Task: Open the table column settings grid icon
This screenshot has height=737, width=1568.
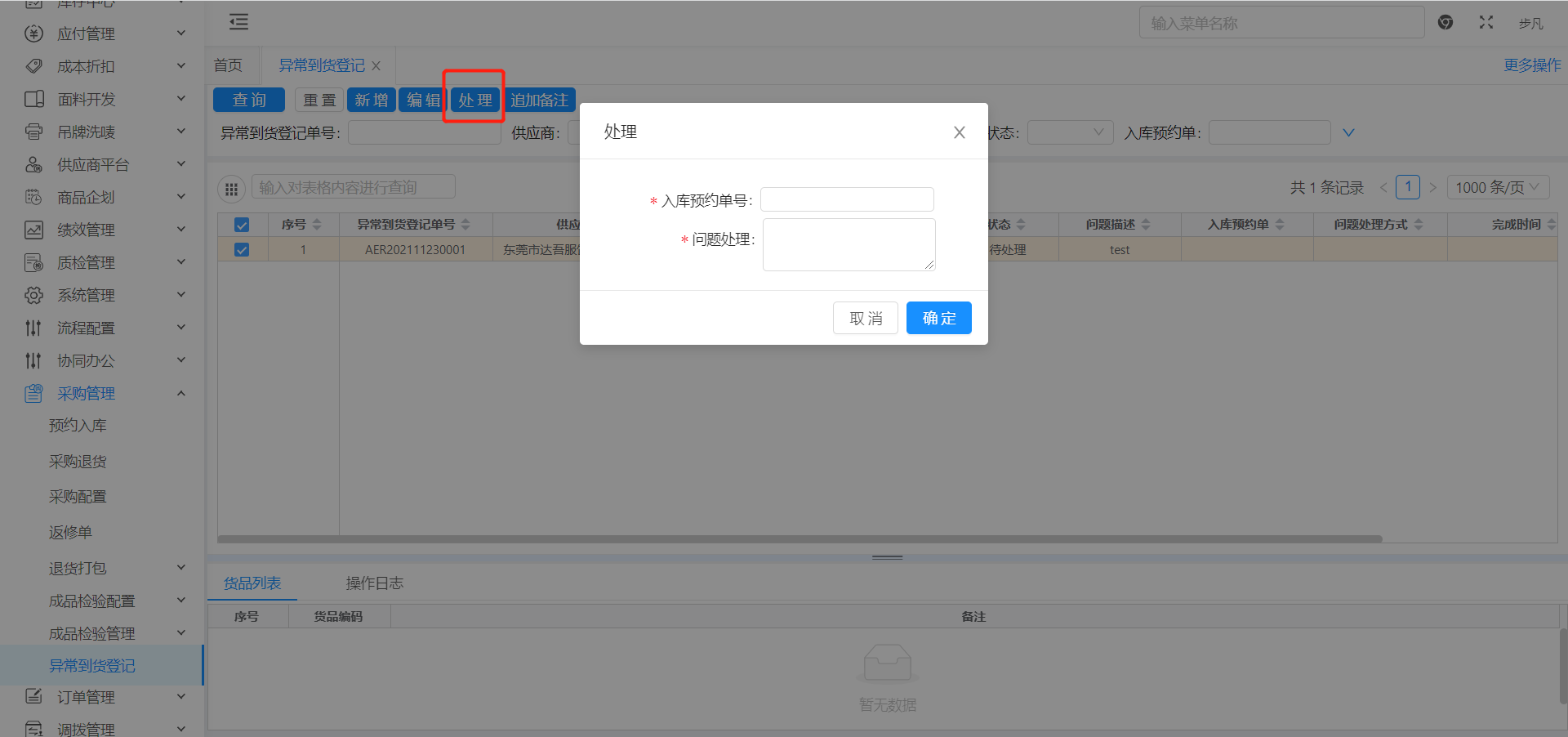Action: [x=231, y=189]
